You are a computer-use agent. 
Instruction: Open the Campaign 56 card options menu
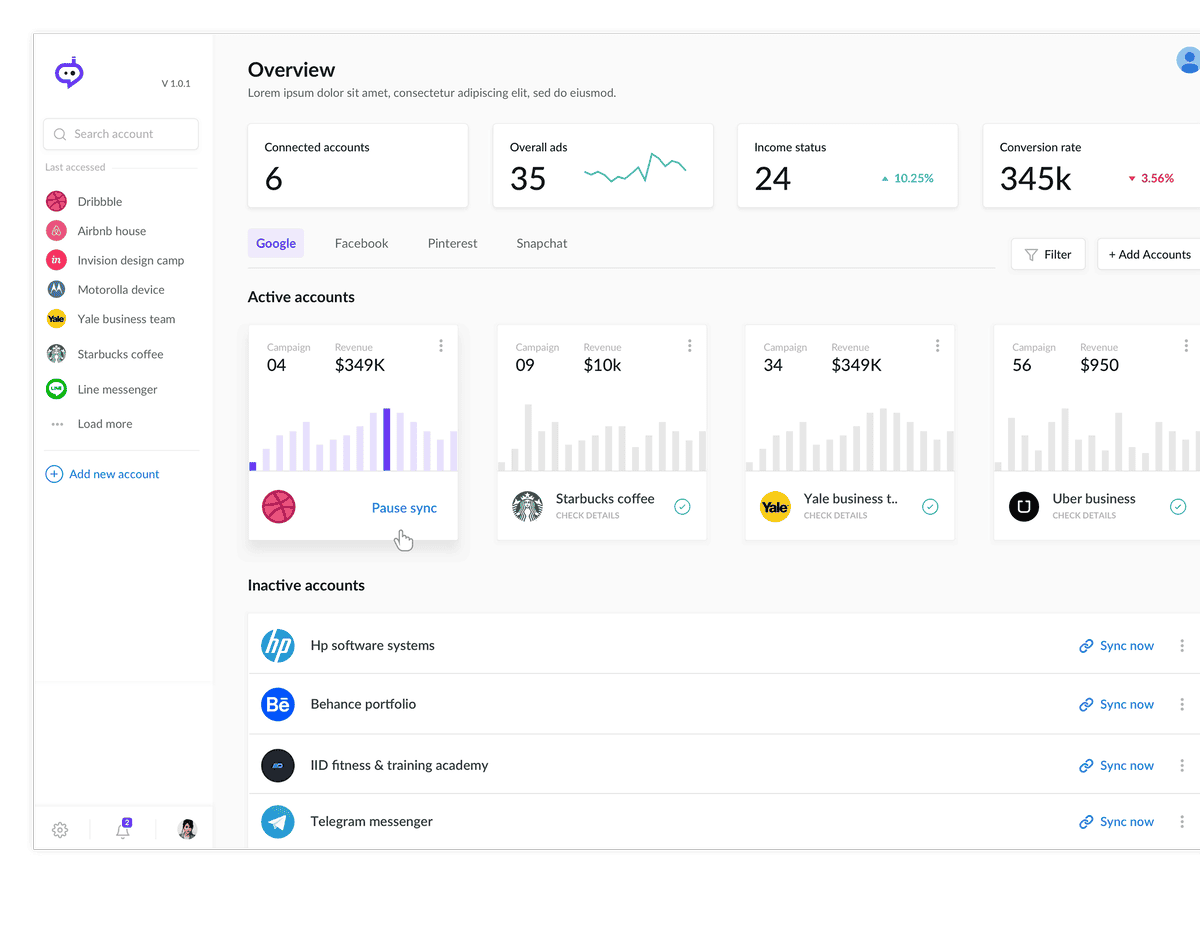tap(1186, 345)
